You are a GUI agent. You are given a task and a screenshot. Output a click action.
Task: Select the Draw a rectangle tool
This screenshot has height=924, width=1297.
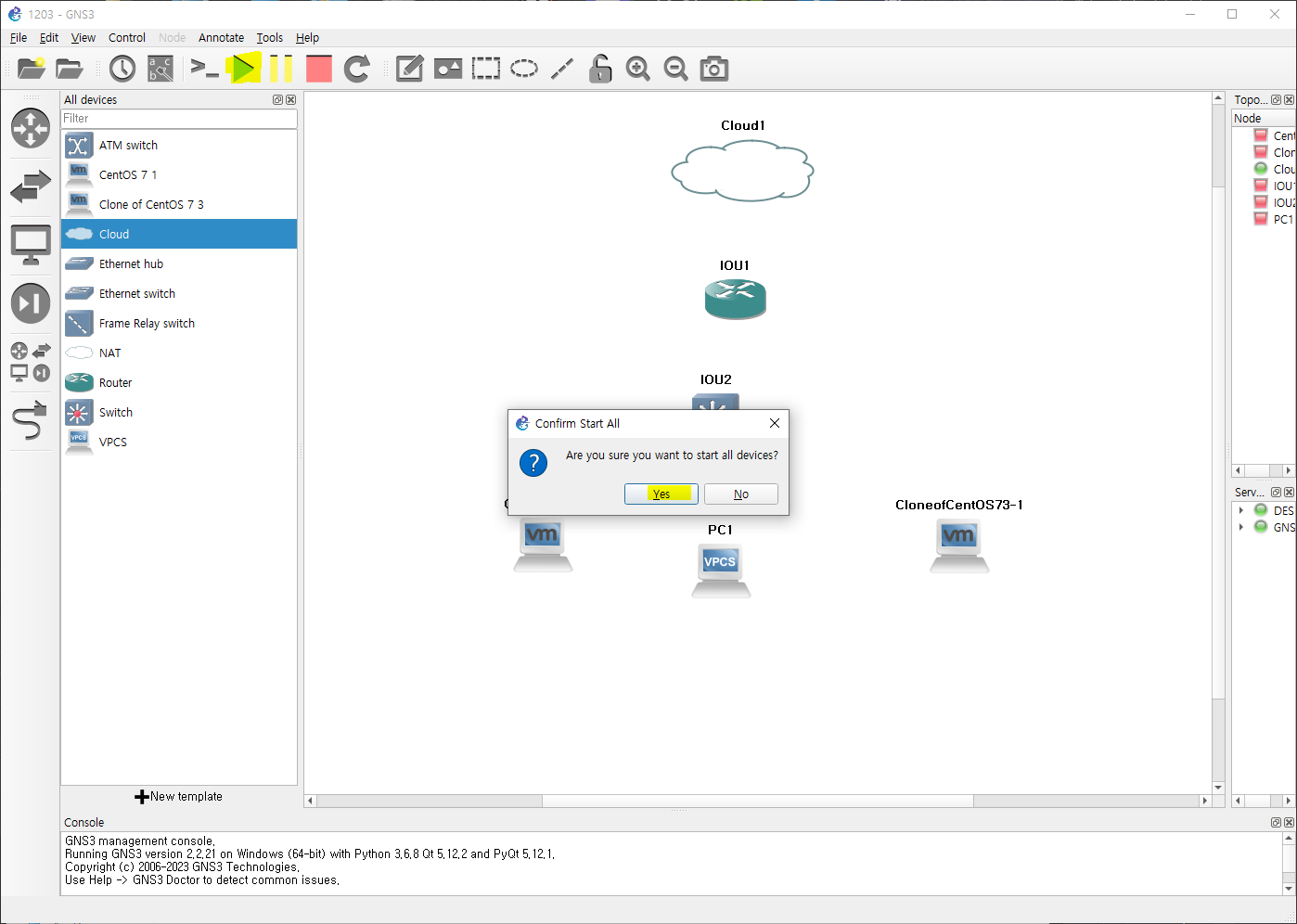pyautogui.click(x=486, y=69)
